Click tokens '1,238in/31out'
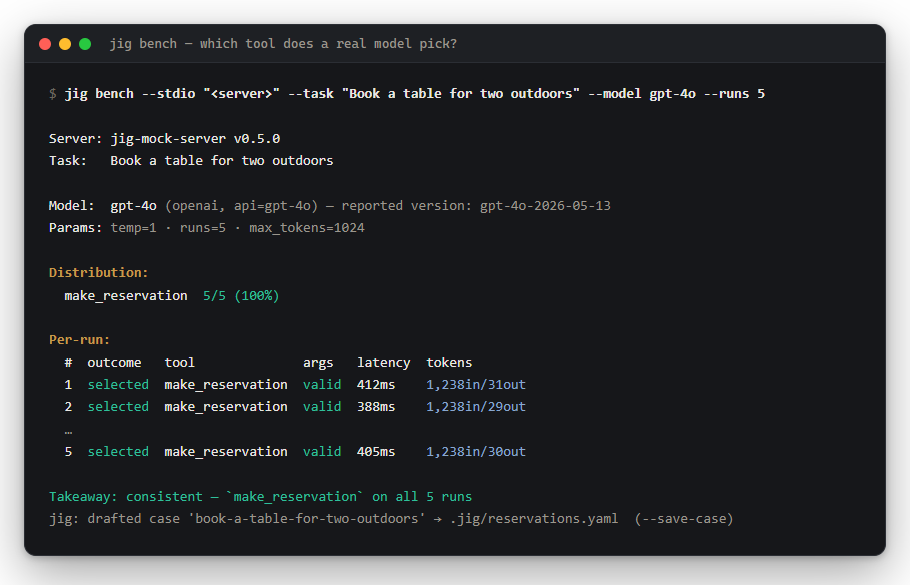This screenshot has height=585, width=910. point(476,385)
